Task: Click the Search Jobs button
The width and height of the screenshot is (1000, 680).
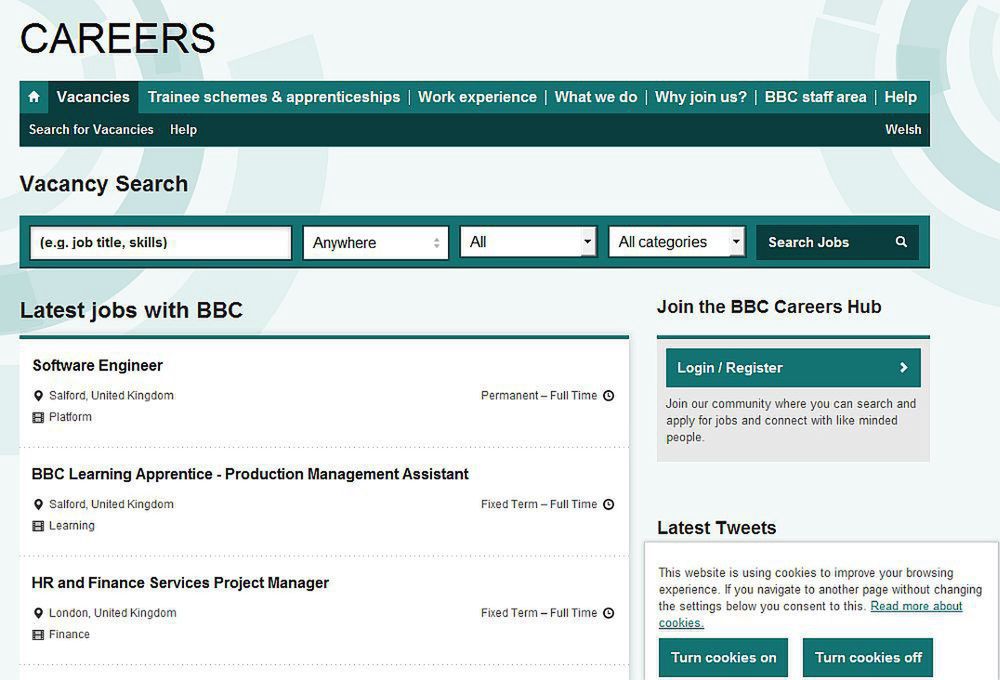Action: click(837, 242)
